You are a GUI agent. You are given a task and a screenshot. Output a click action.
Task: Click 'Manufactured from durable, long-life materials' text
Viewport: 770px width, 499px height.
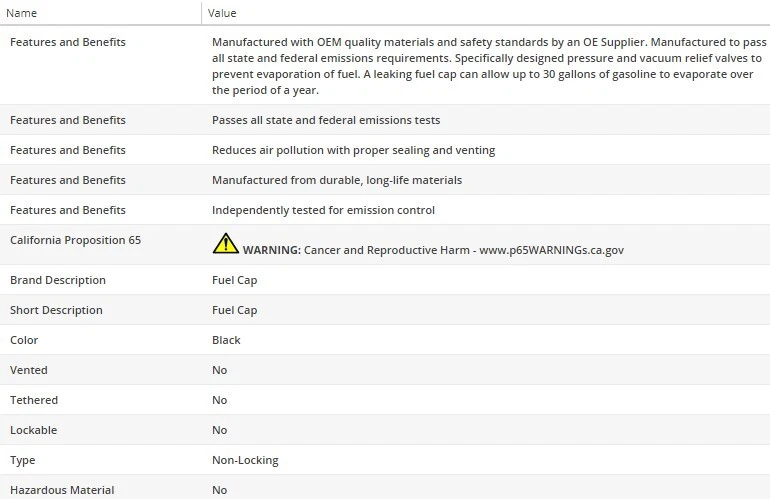pyautogui.click(x=337, y=180)
